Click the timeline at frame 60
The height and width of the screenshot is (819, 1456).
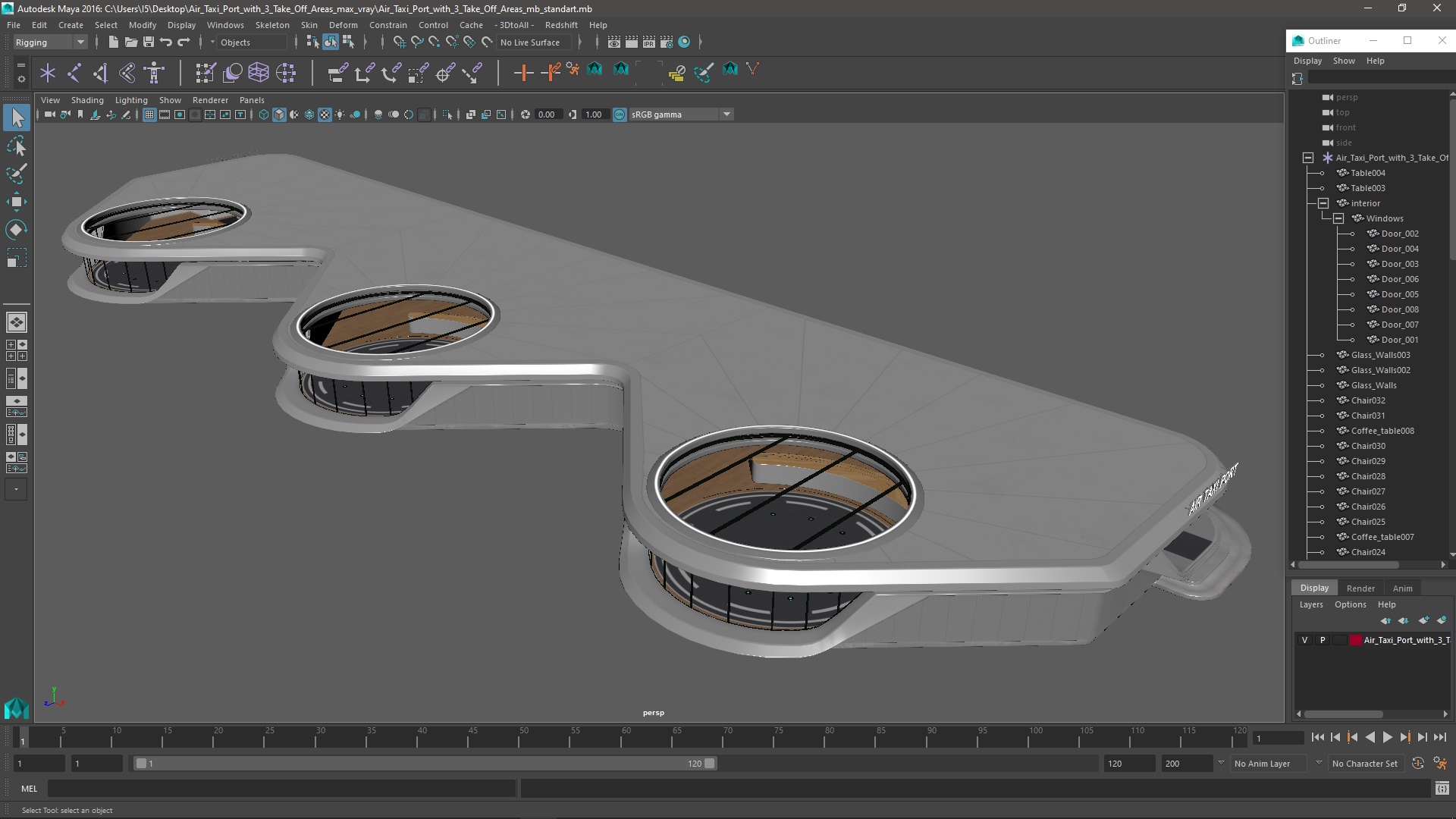tap(626, 737)
